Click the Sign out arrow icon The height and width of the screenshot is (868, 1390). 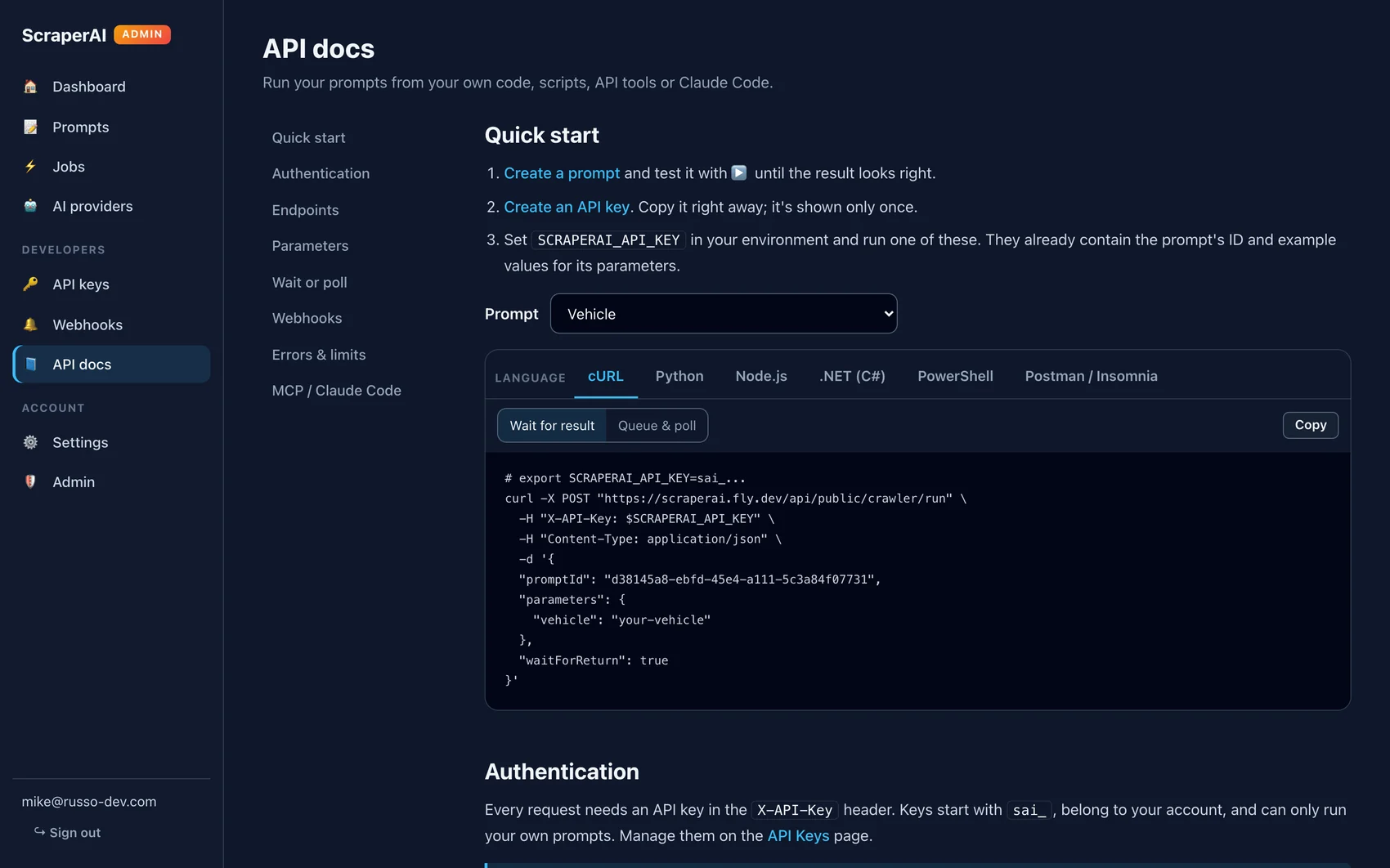click(x=39, y=832)
